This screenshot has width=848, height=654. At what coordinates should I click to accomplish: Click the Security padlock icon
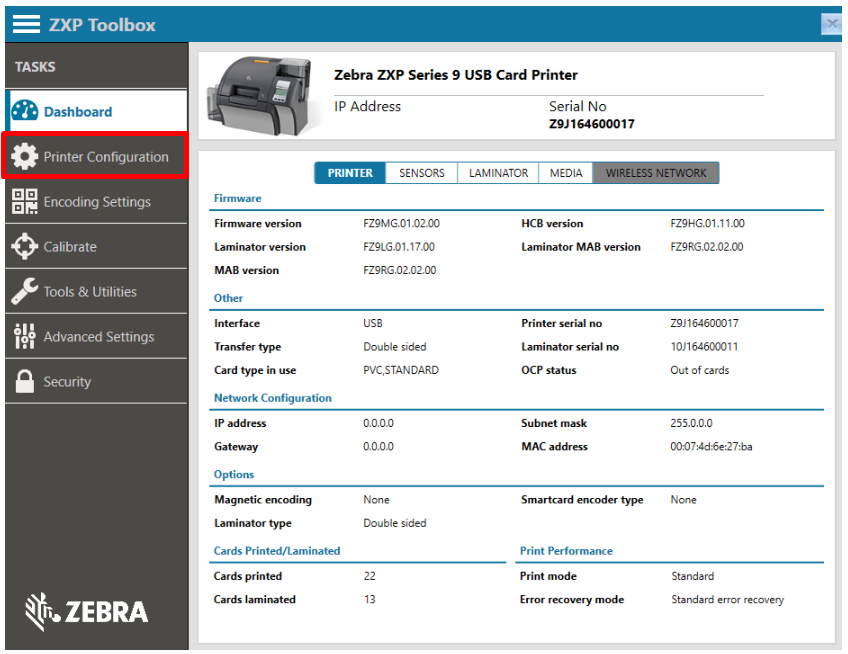click(x=26, y=381)
